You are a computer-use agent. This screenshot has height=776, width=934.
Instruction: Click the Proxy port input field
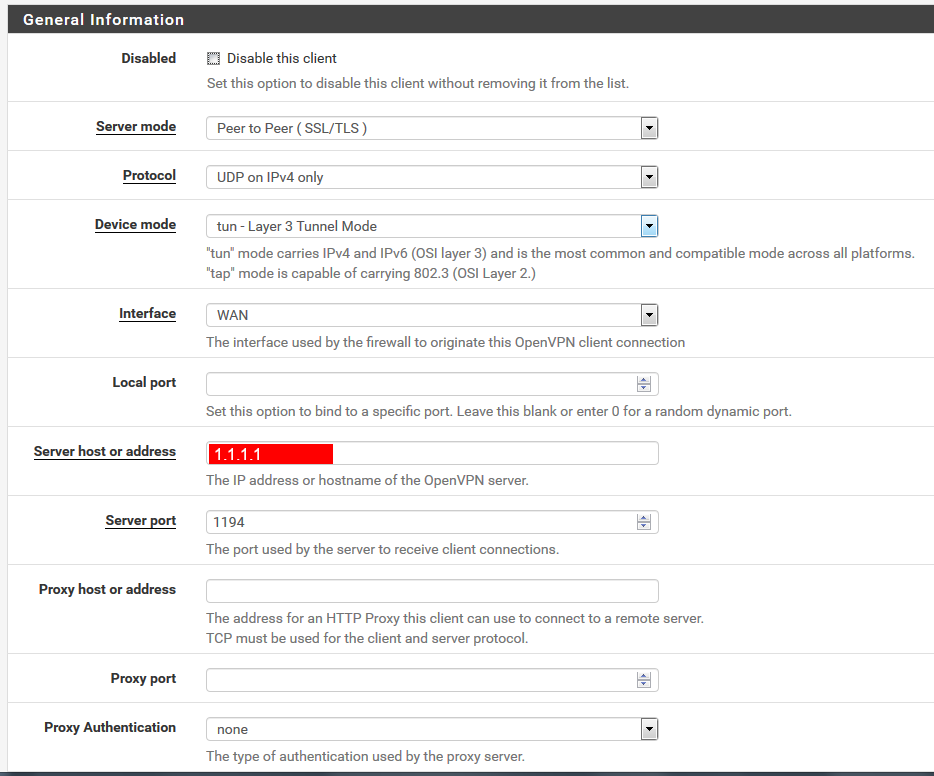pos(420,680)
